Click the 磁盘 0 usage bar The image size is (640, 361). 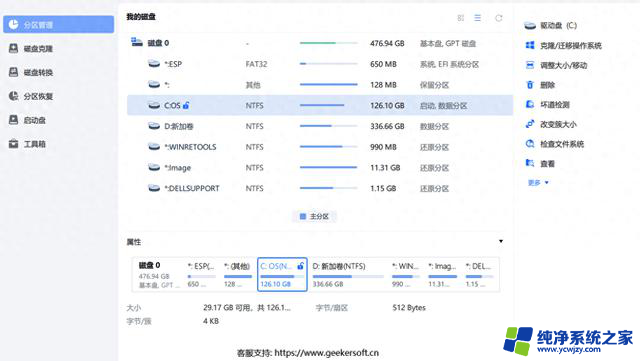(x=329, y=43)
